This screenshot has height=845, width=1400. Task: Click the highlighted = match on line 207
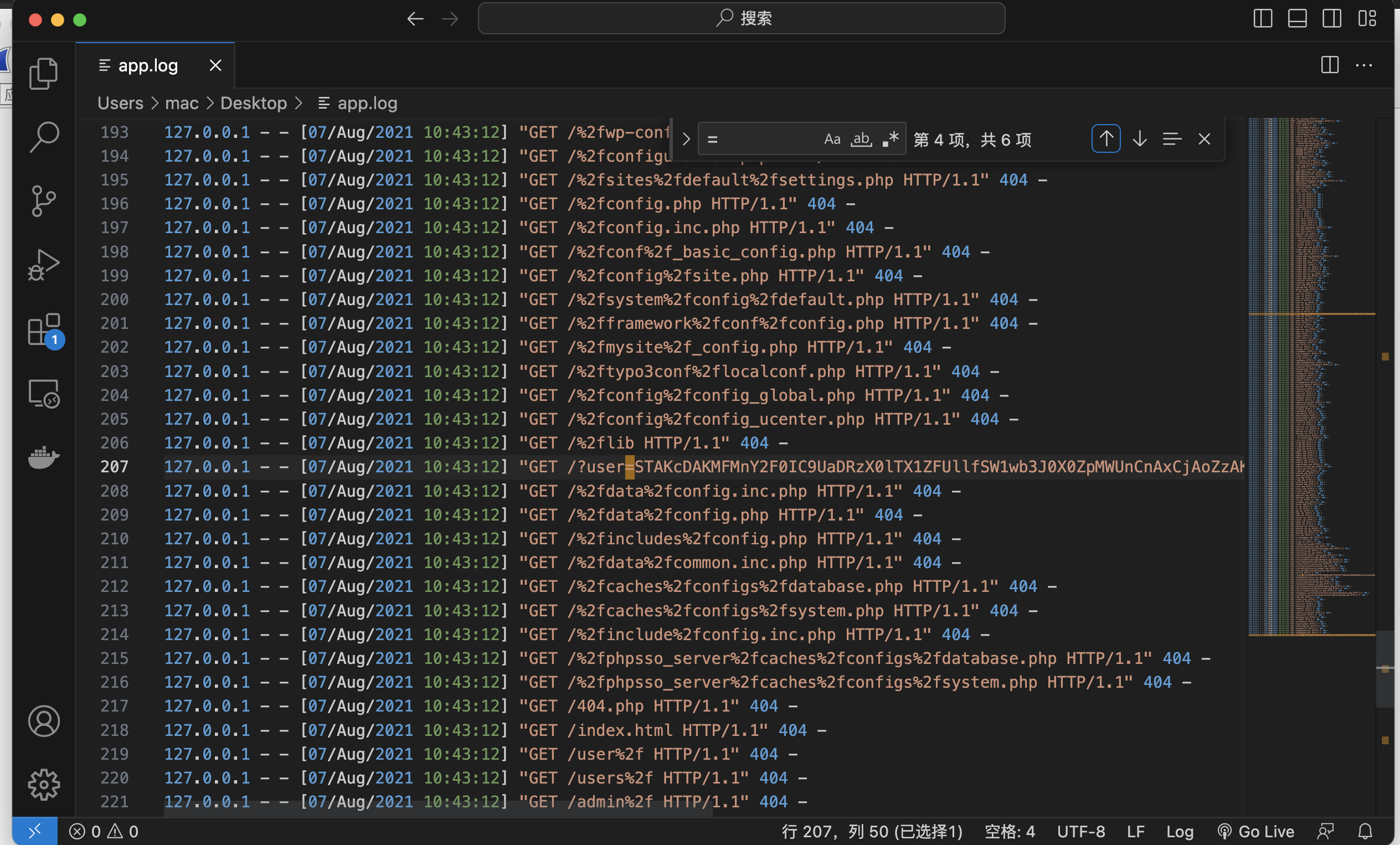tap(630, 467)
